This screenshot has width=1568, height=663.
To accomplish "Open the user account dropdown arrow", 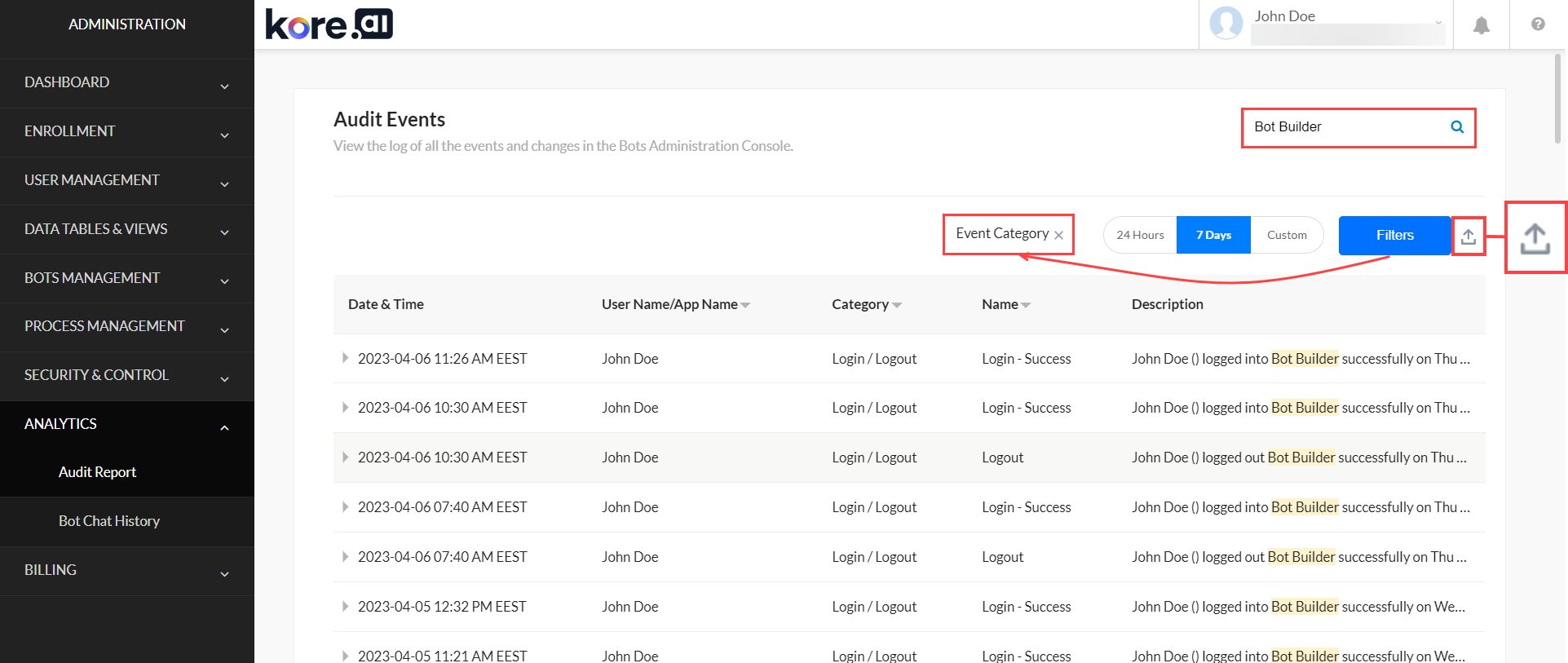I will pos(1438,23).
